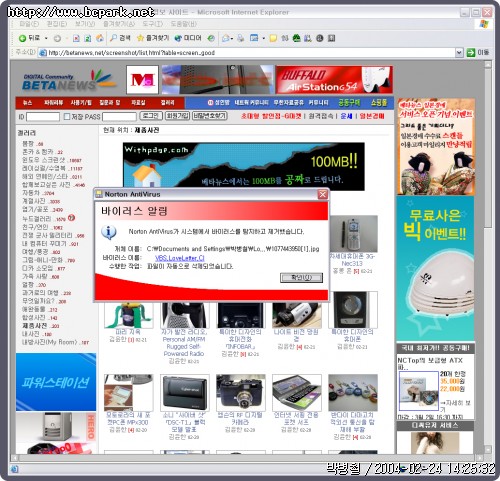Click the 로그인 login button
Image resolution: width=500 pixels, height=481 pixels.
[151, 116]
